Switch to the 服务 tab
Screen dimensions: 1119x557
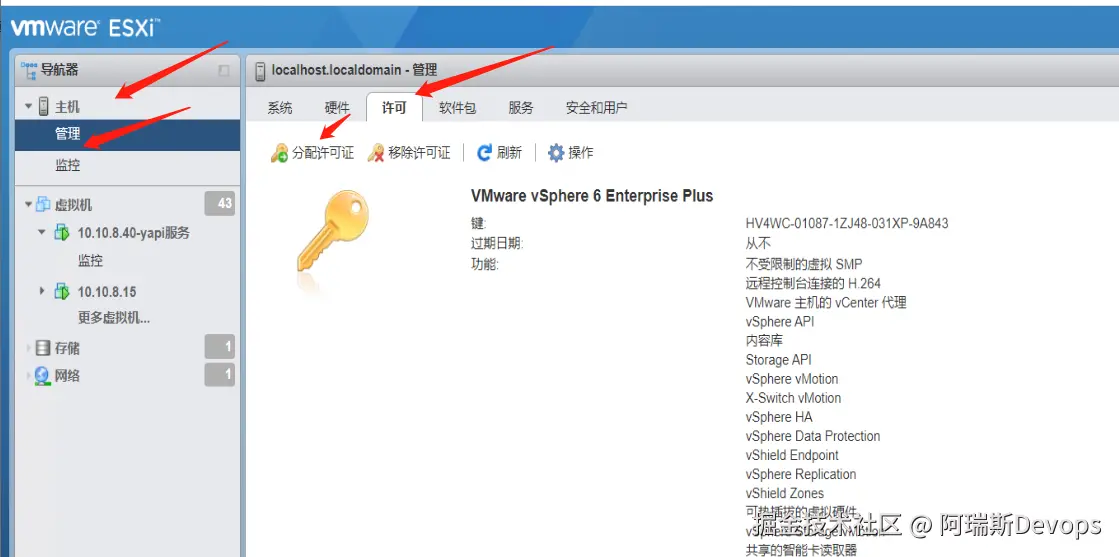(x=521, y=108)
